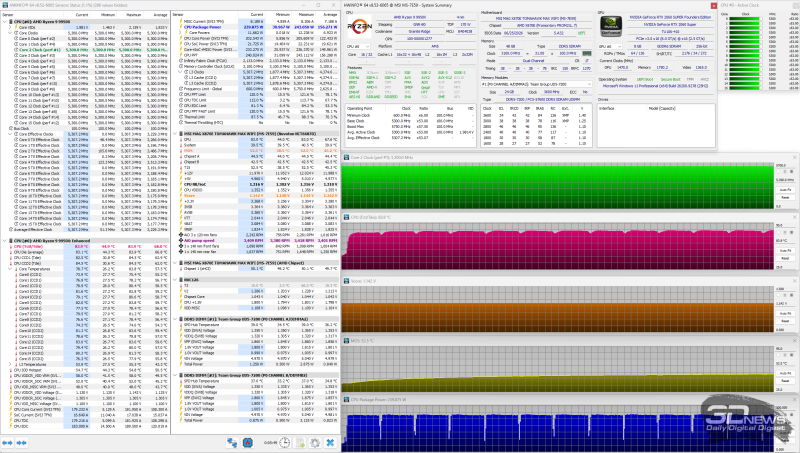Expand the Core VIDs tree node
This screenshot has height=453, width=800.
[10, 28]
